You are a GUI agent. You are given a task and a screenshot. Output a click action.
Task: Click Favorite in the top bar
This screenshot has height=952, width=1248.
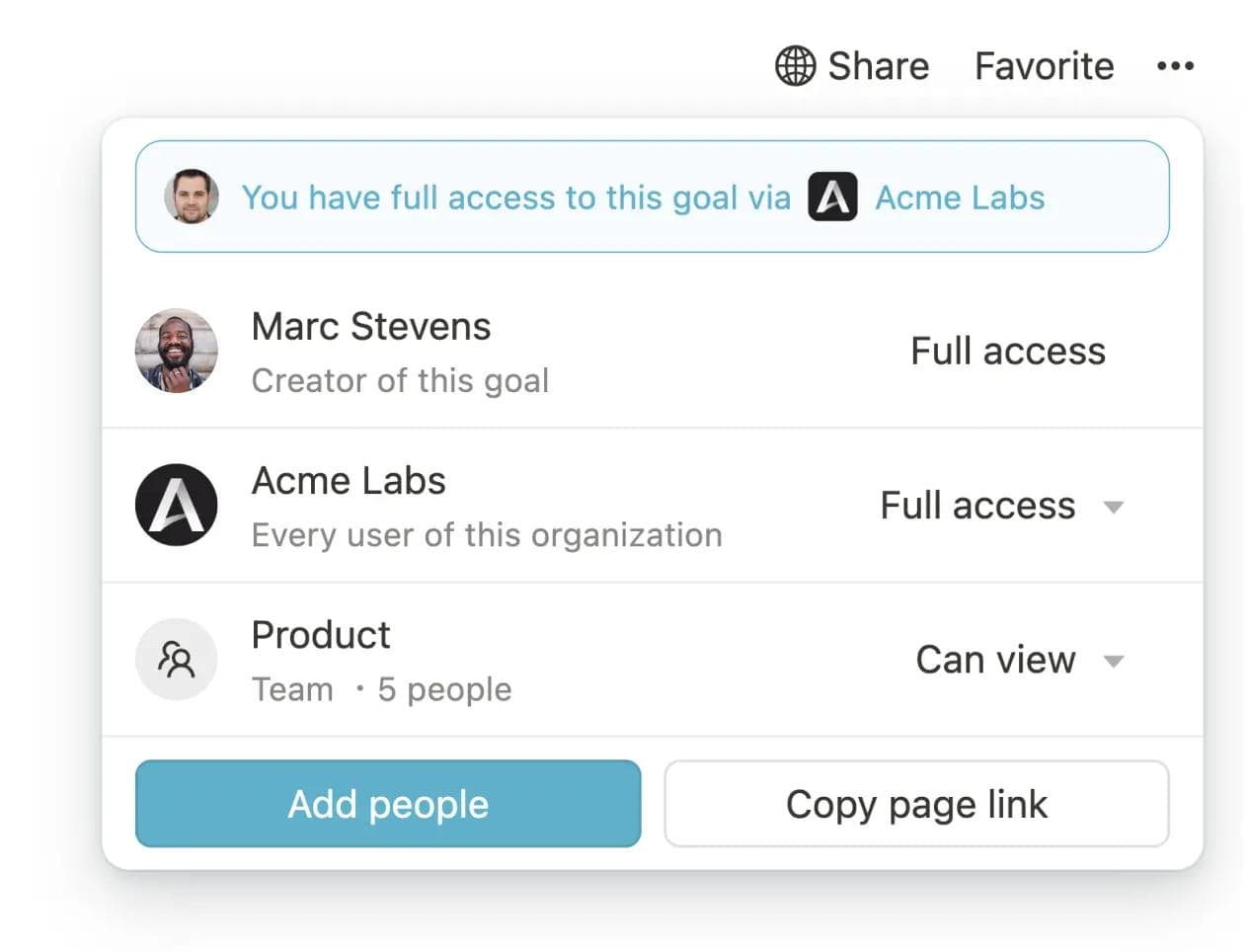[1043, 66]
